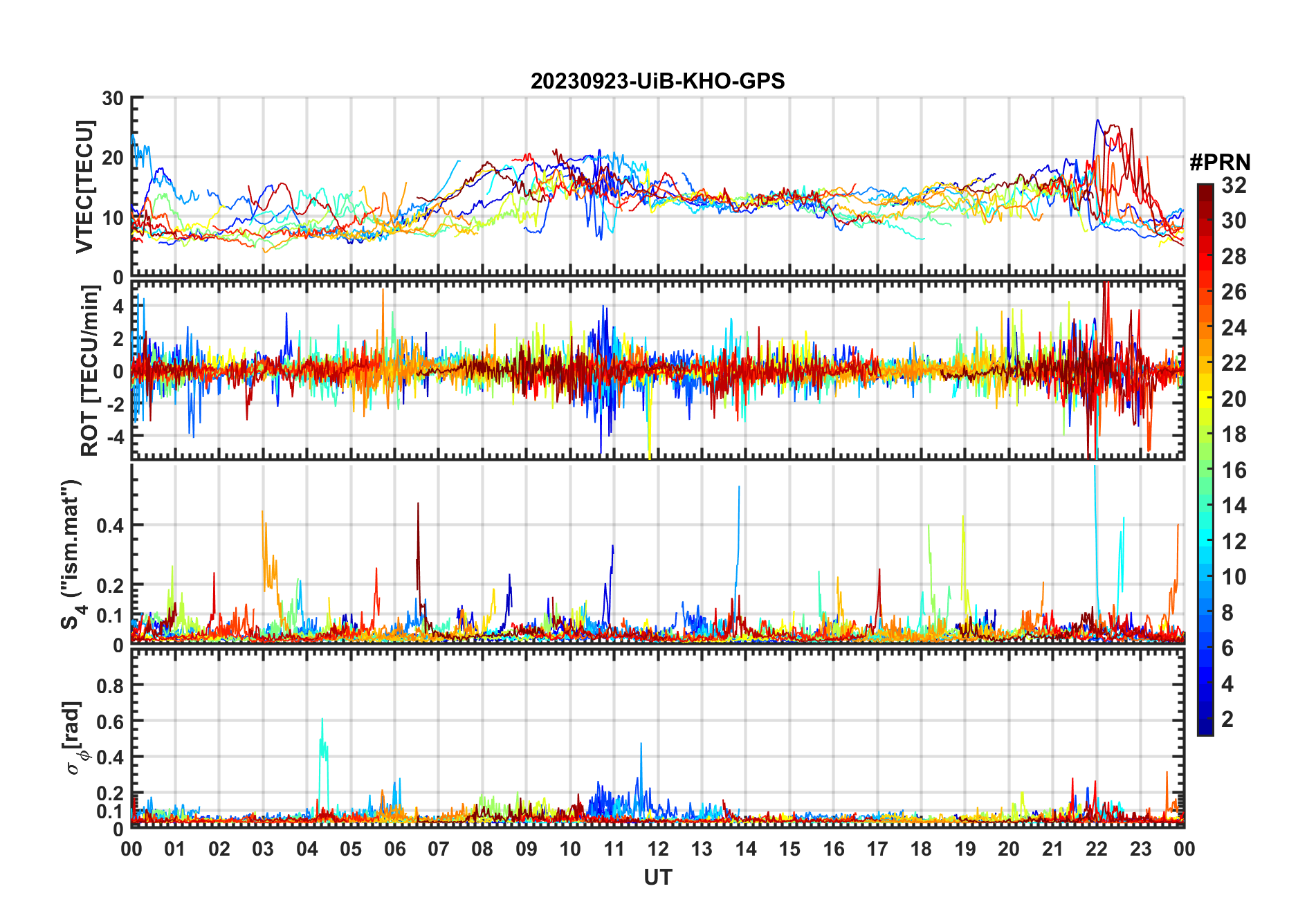This screenshot has width=1316, height=920.
Task: Click the colorbar tick label "6"
Action: [x=1228, y=648]
